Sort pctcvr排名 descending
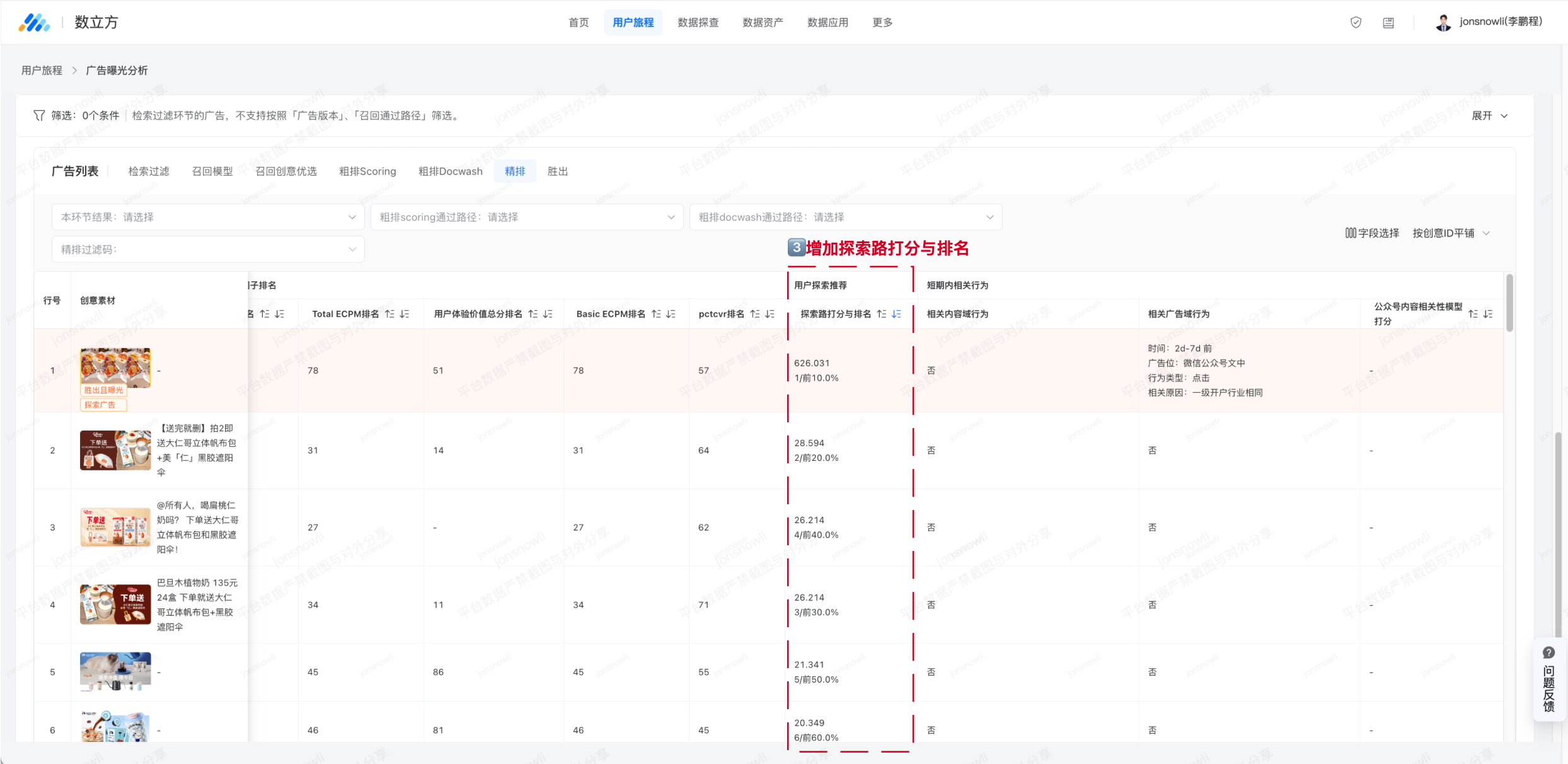This screenshot has height=764, width=1568. [x=770, y=314]
